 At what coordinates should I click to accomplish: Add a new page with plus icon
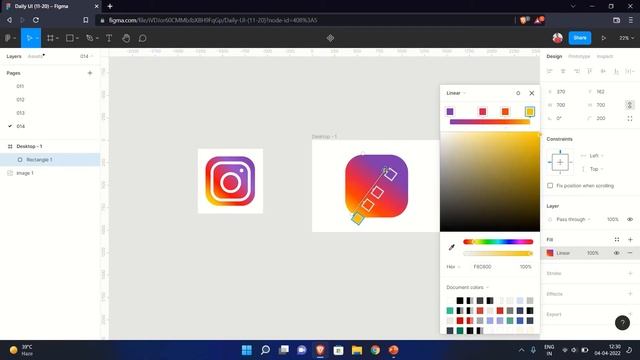point(90,73)
